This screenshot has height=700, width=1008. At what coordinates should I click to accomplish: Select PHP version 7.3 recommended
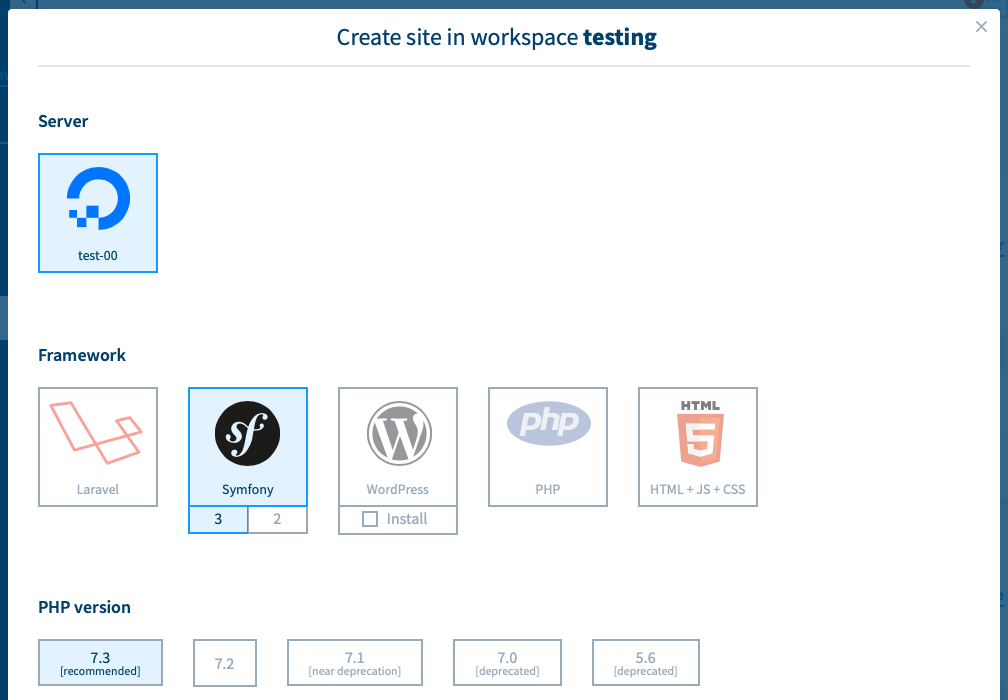point(100,663)
